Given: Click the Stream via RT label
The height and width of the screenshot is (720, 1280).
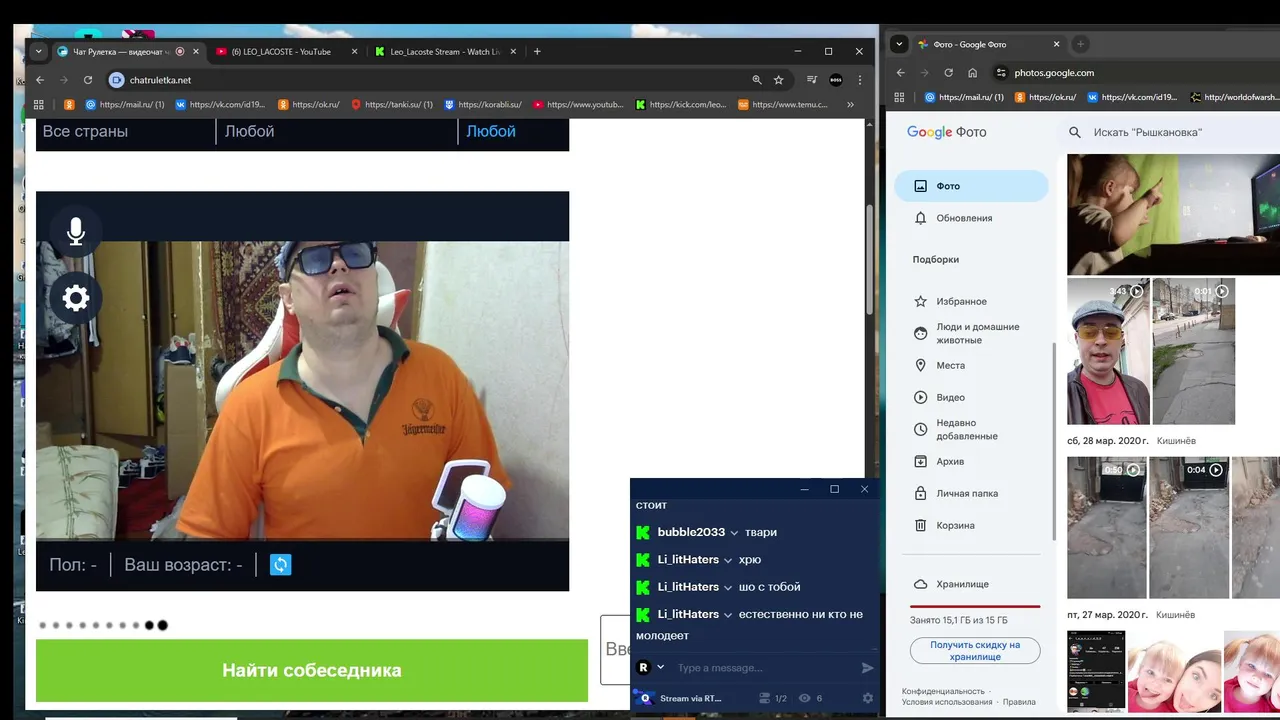Looking at the screenshot, I should (x=691, y=698).
